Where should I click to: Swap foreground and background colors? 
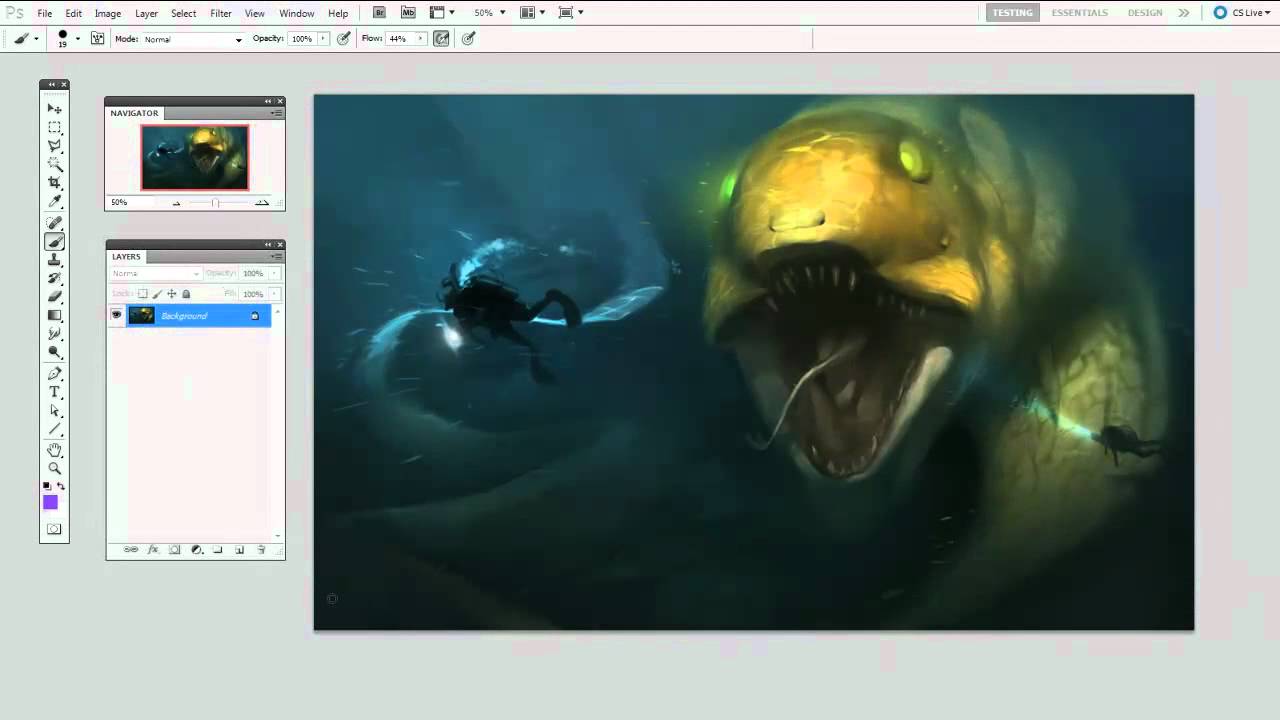(x=60, y=486)
